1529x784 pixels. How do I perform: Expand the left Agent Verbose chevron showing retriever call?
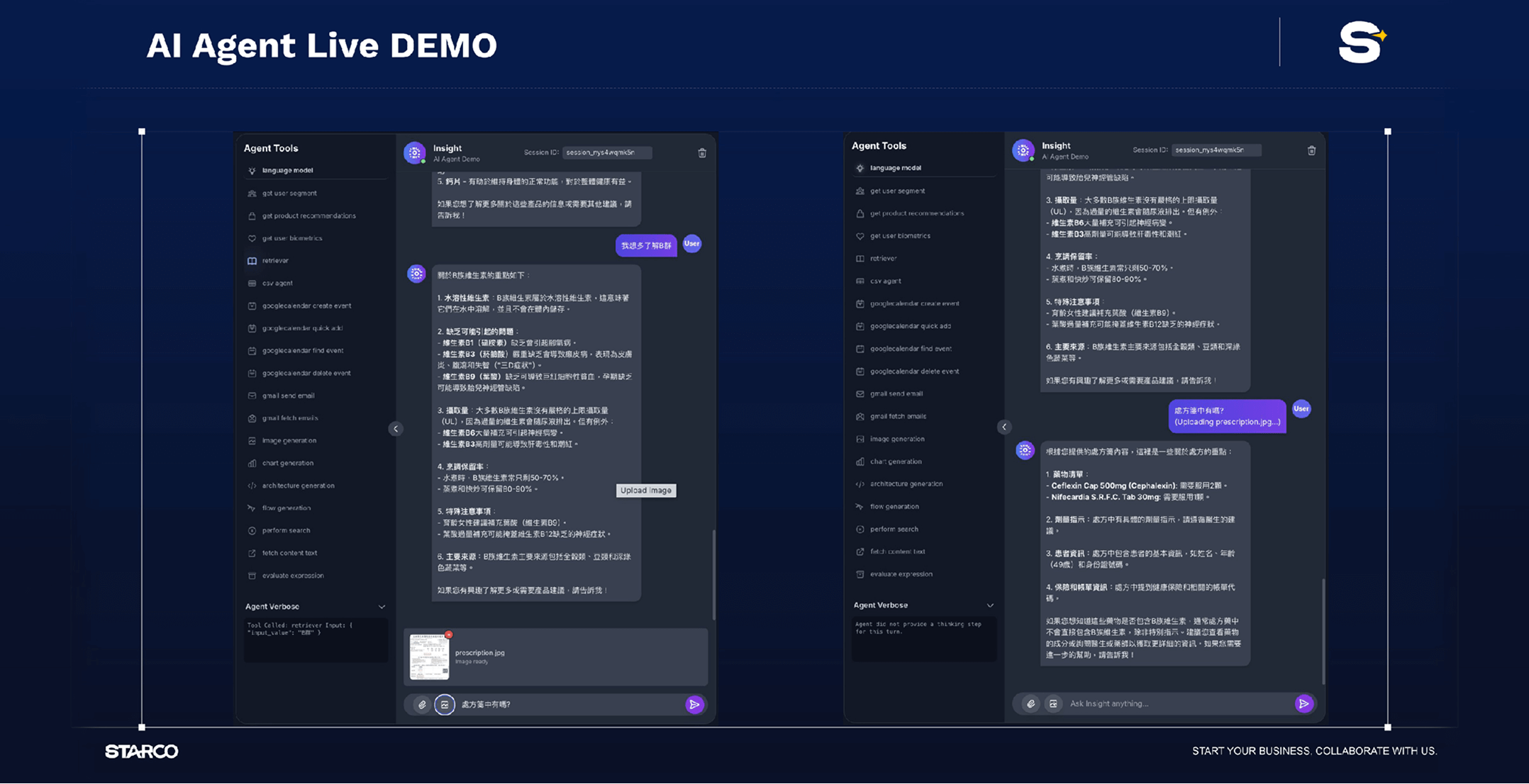pyautogui.click(x=382, y=607)
